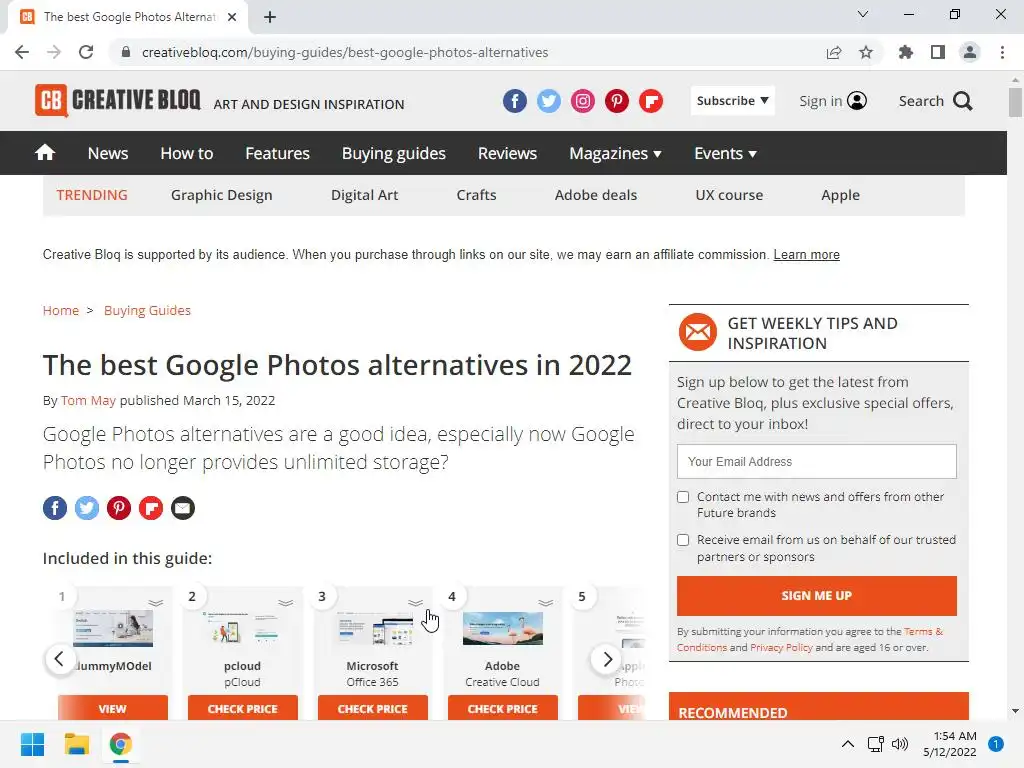
Task: Click the Learn more affiliate link
Action: pyautogui.click(x=807, y=255)
